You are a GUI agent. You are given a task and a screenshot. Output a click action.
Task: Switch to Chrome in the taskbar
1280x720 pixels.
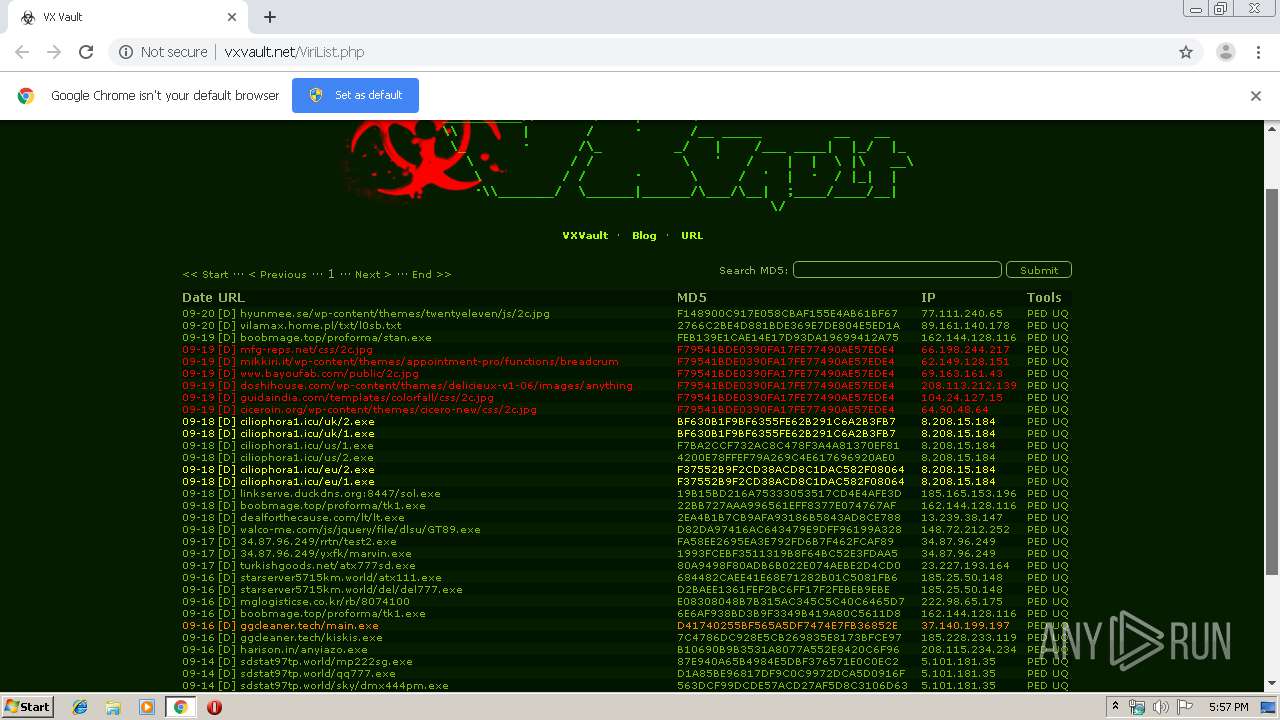click(180, 707)
